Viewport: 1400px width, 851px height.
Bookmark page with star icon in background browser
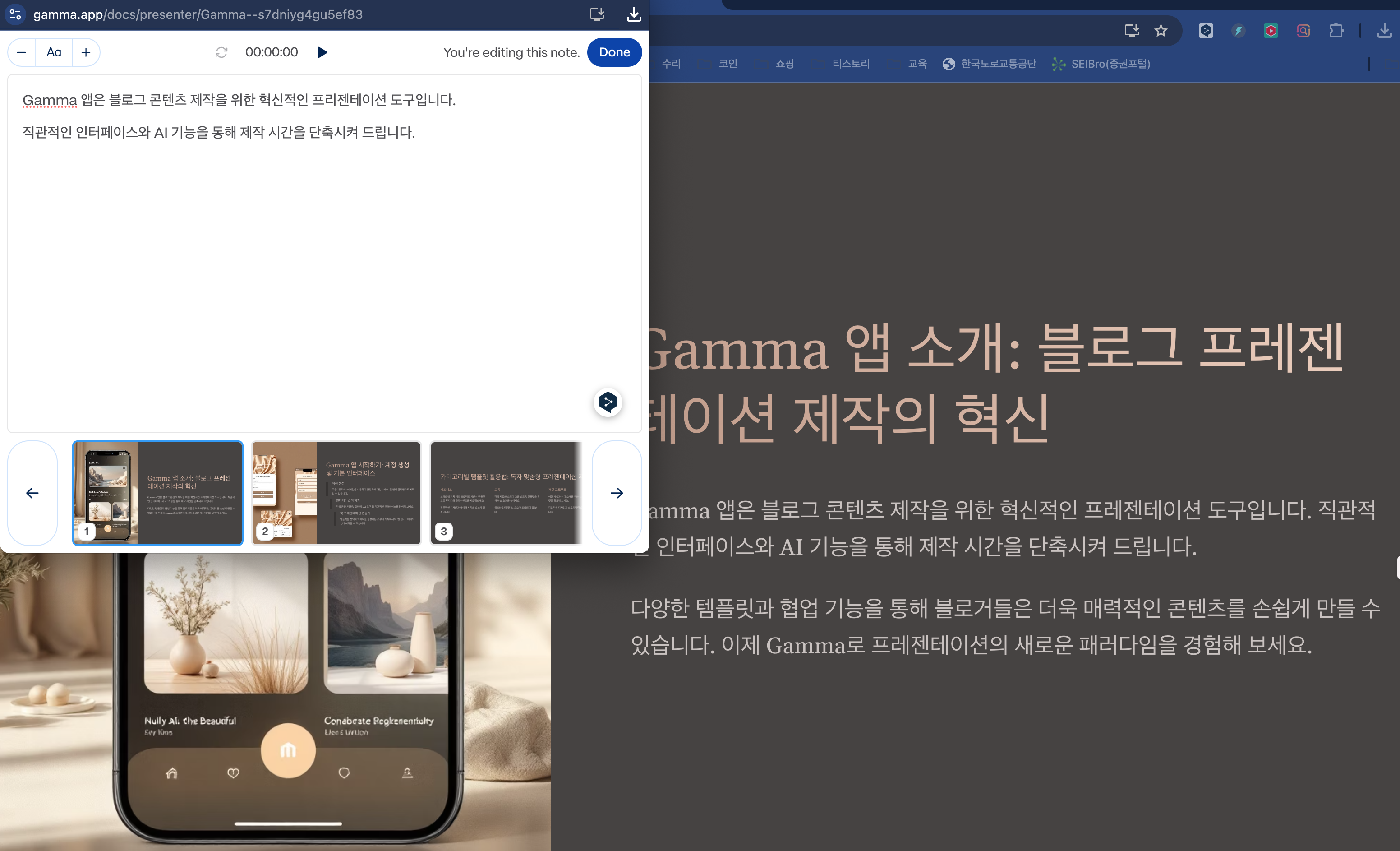[1161, 30]
